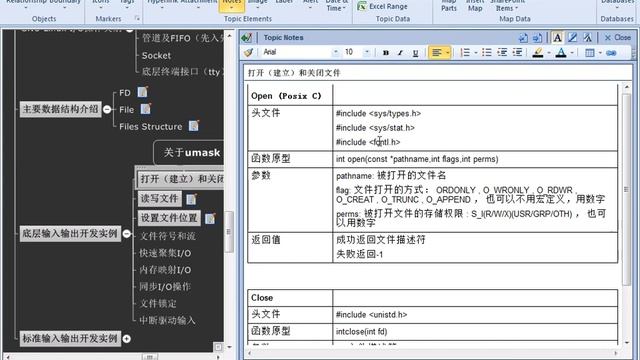The height and width of the screenshot is (360, 640).
Task: Open the text alignment dropdown arrow
Action: pyautogui.click(x=448, y=53)
